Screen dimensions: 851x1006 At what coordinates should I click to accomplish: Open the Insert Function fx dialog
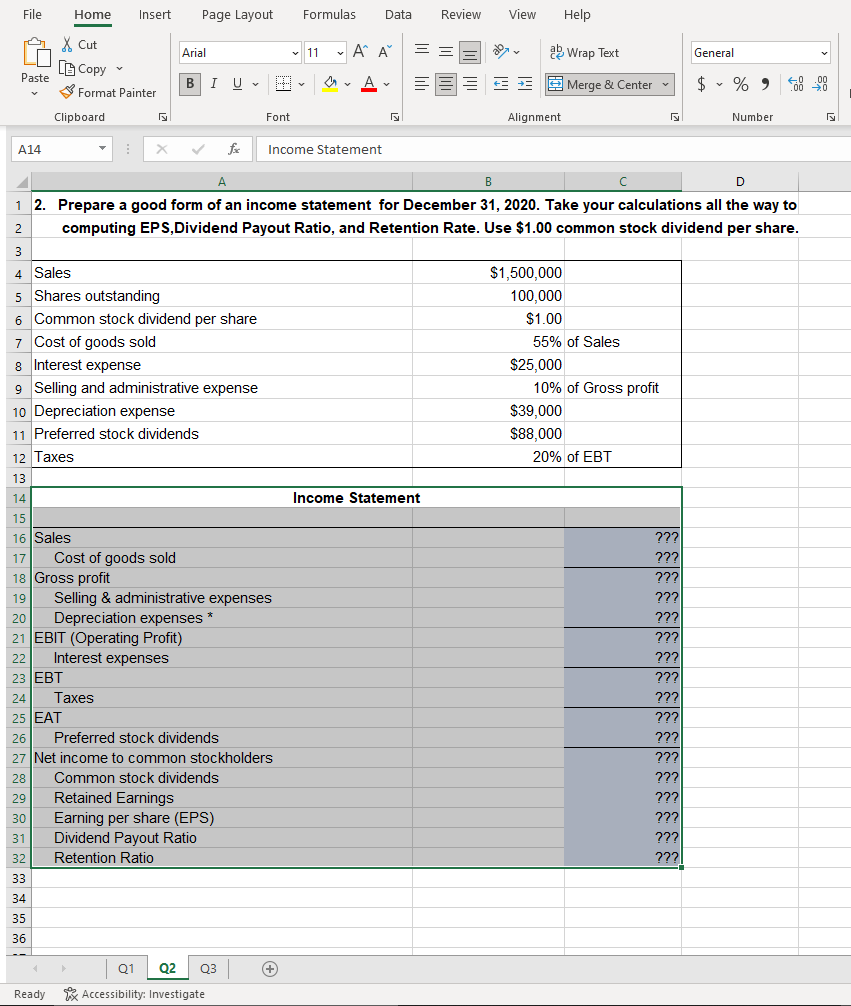click(234, 149)
